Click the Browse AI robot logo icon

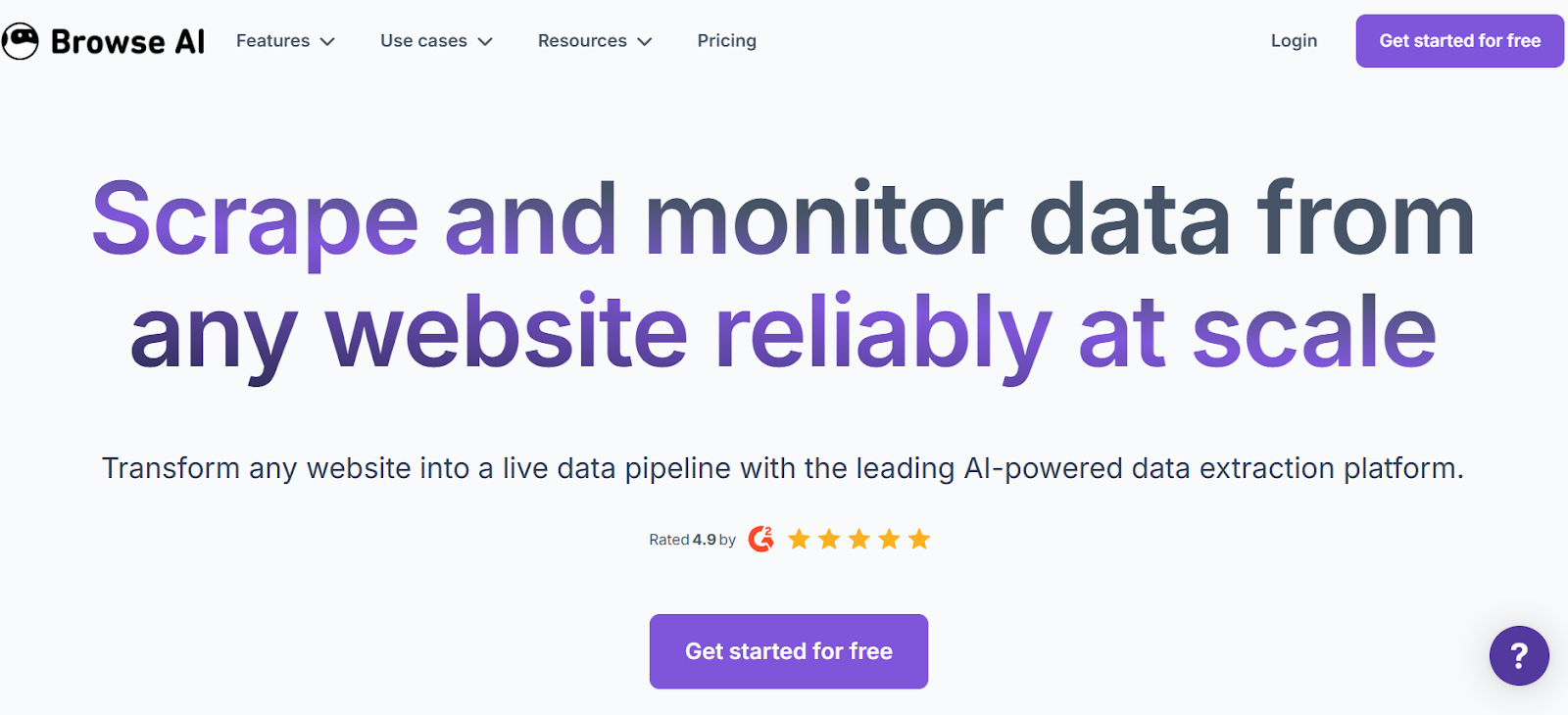click(20, 41)
